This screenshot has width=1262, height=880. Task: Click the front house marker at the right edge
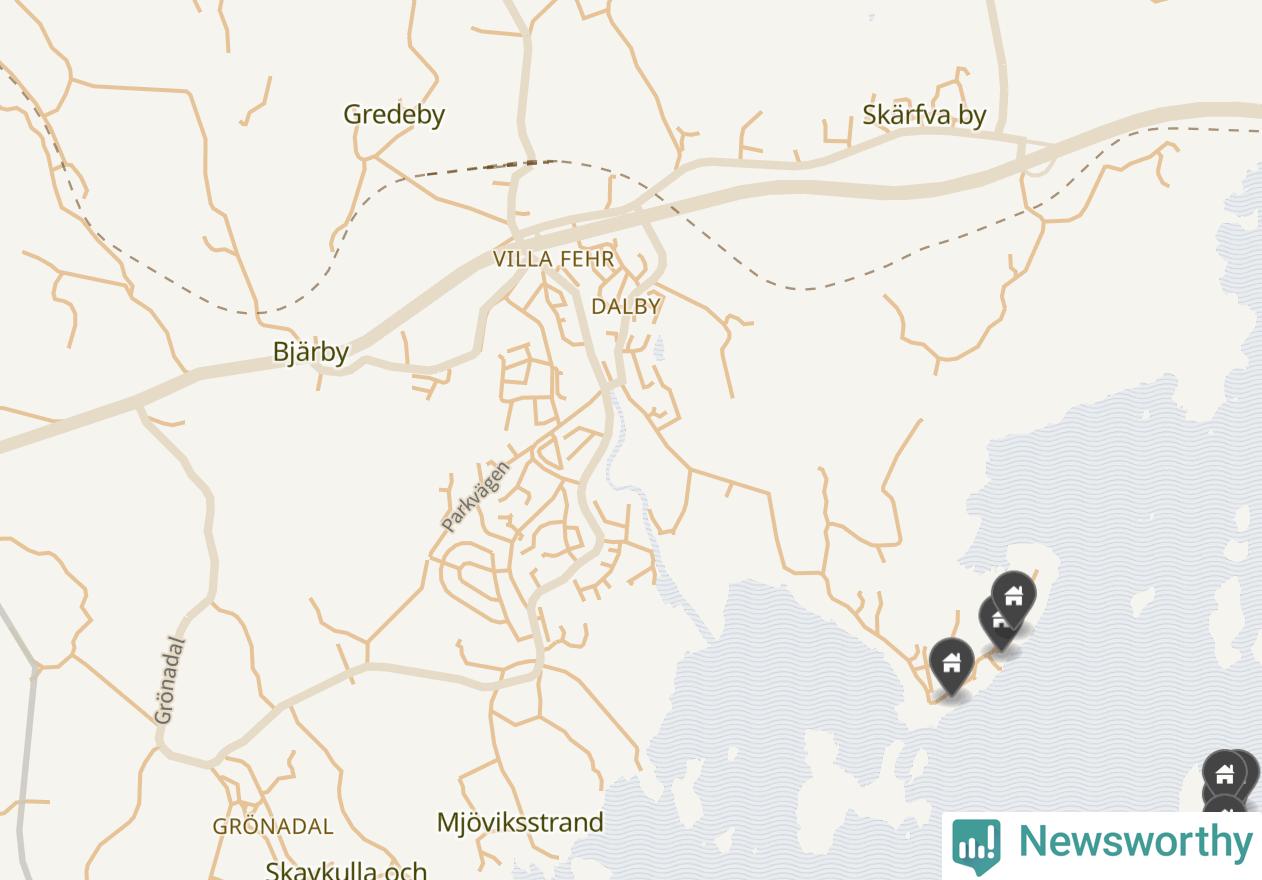1224,776
